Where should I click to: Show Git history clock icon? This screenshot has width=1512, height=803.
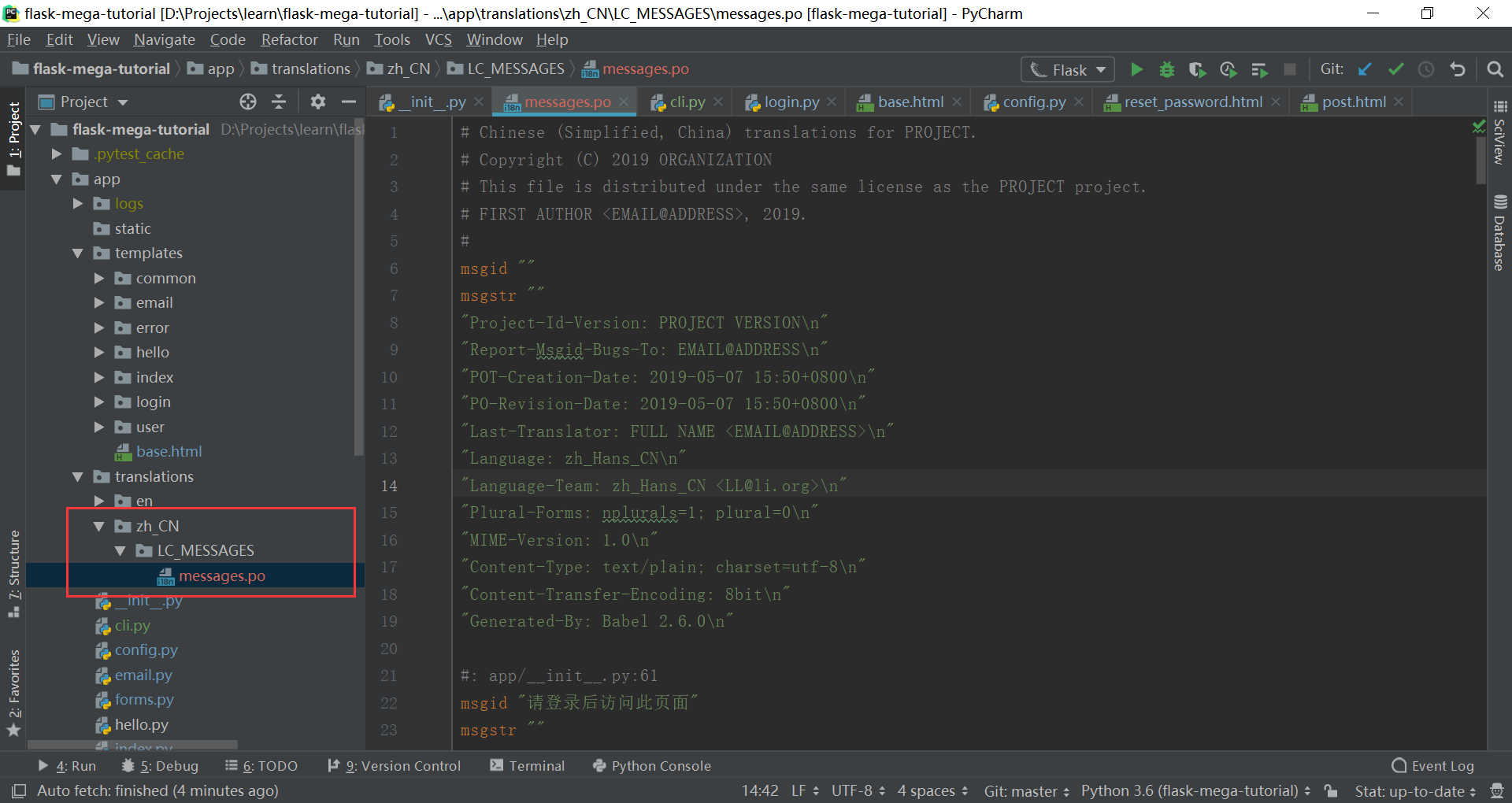coord(1426,69)
